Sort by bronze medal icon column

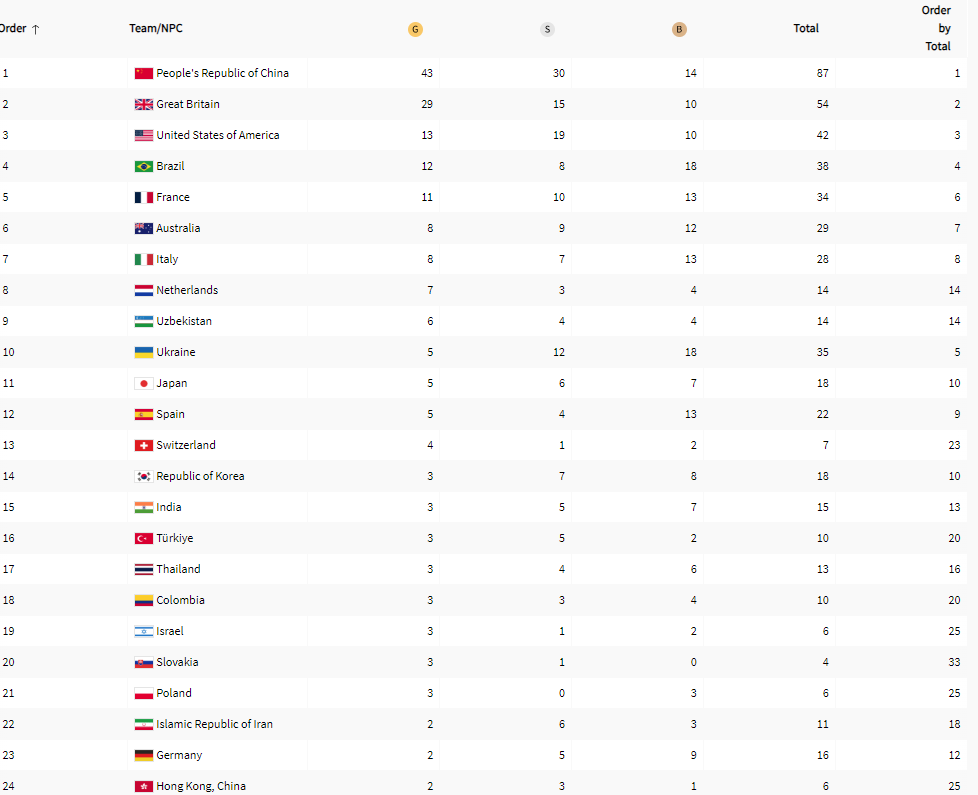(679, 29)
